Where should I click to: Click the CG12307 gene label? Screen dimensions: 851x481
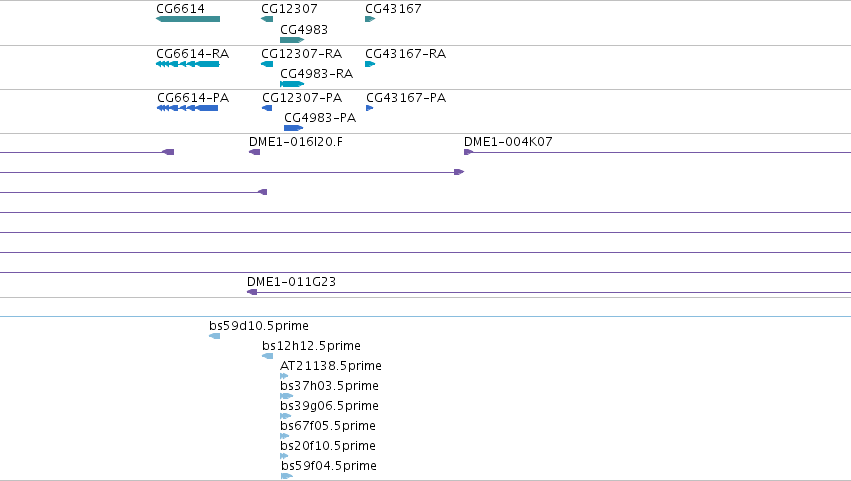point(289,9)
